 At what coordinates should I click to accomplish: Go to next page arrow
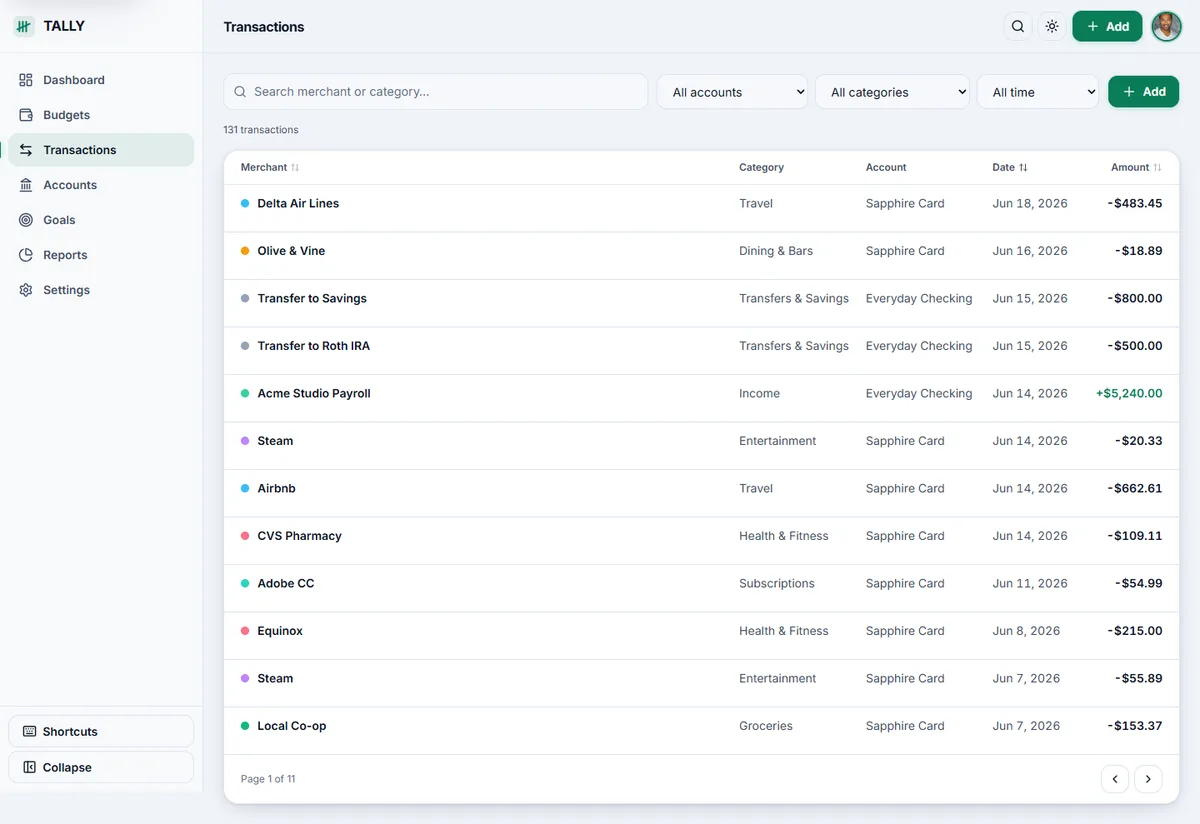pos(1148,779)
